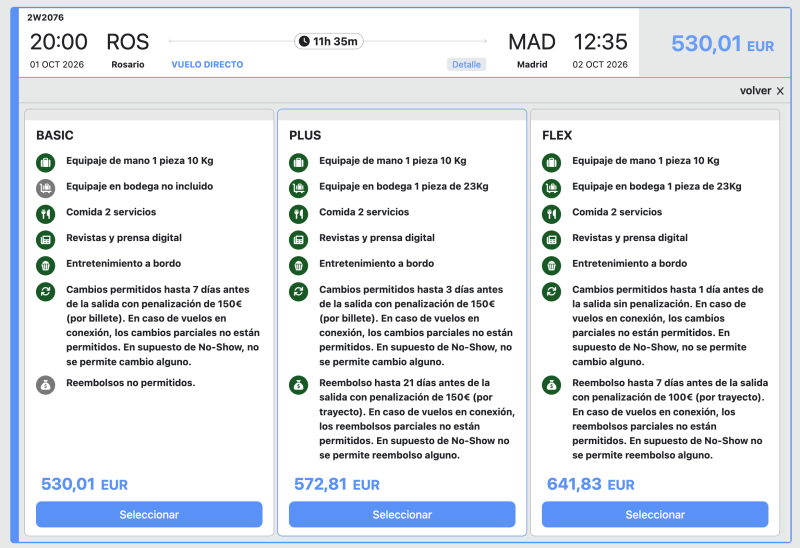Click the PLUS fare card heading

point(305,135)
